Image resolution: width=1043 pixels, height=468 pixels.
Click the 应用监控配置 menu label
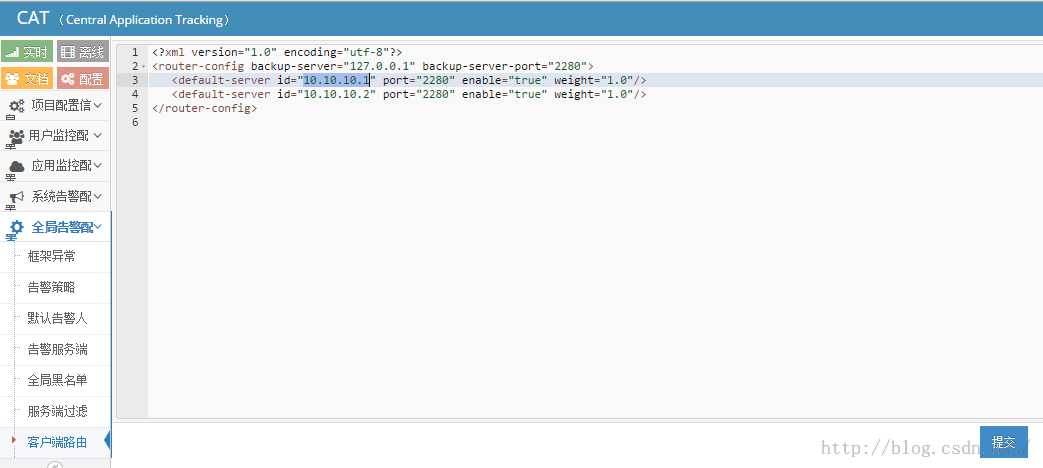click(61, 166)
